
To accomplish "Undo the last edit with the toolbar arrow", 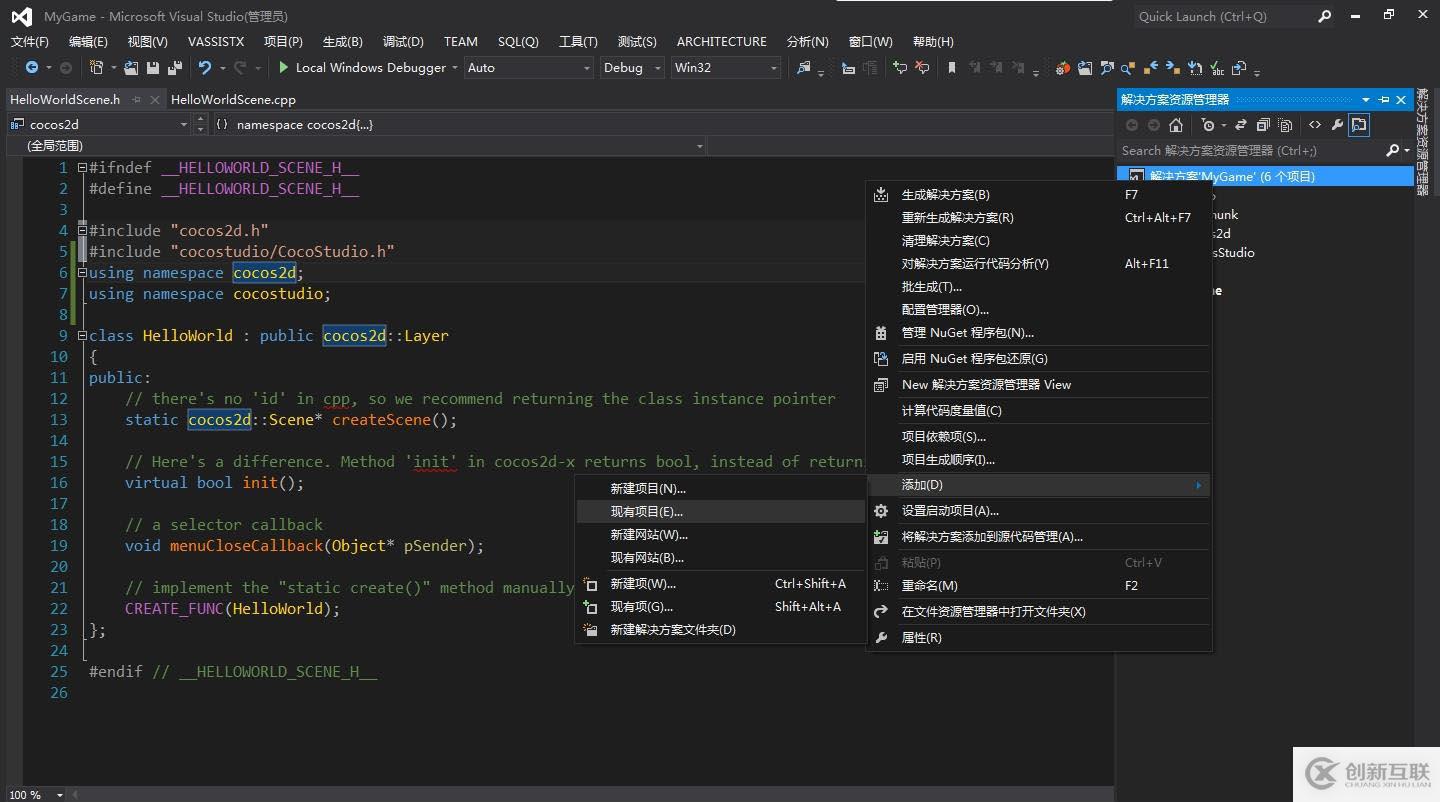I will (x=204, y=68).
